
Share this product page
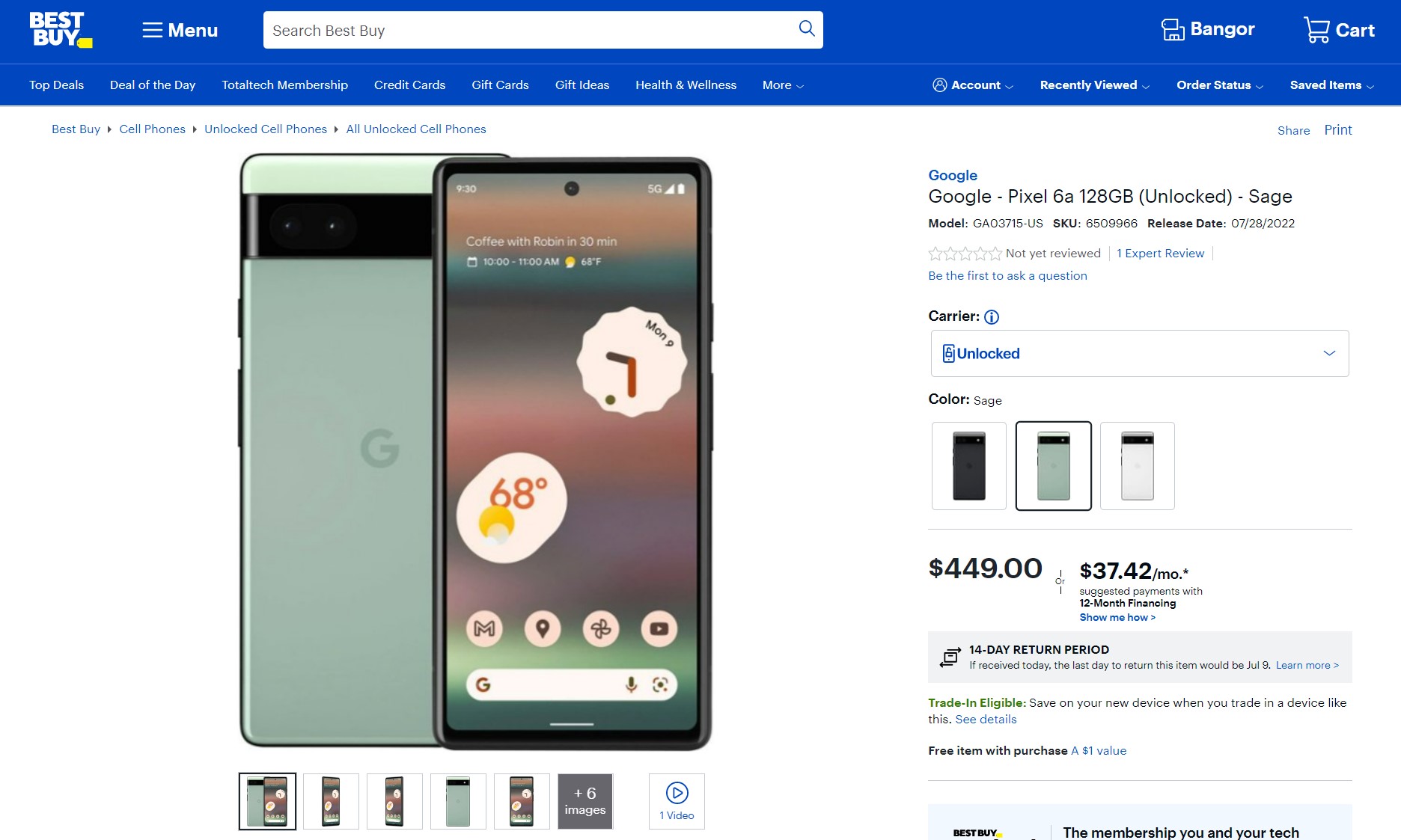[1293, 130]
